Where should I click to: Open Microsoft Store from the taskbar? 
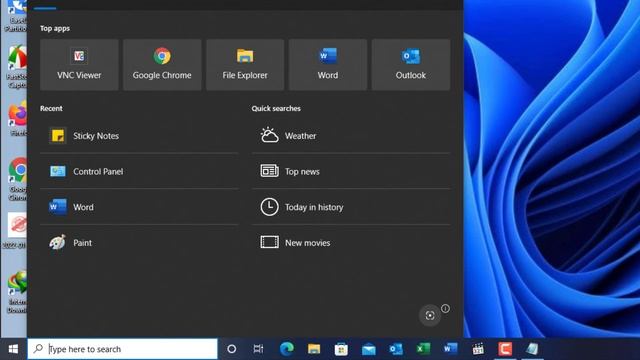coord(341,349)
